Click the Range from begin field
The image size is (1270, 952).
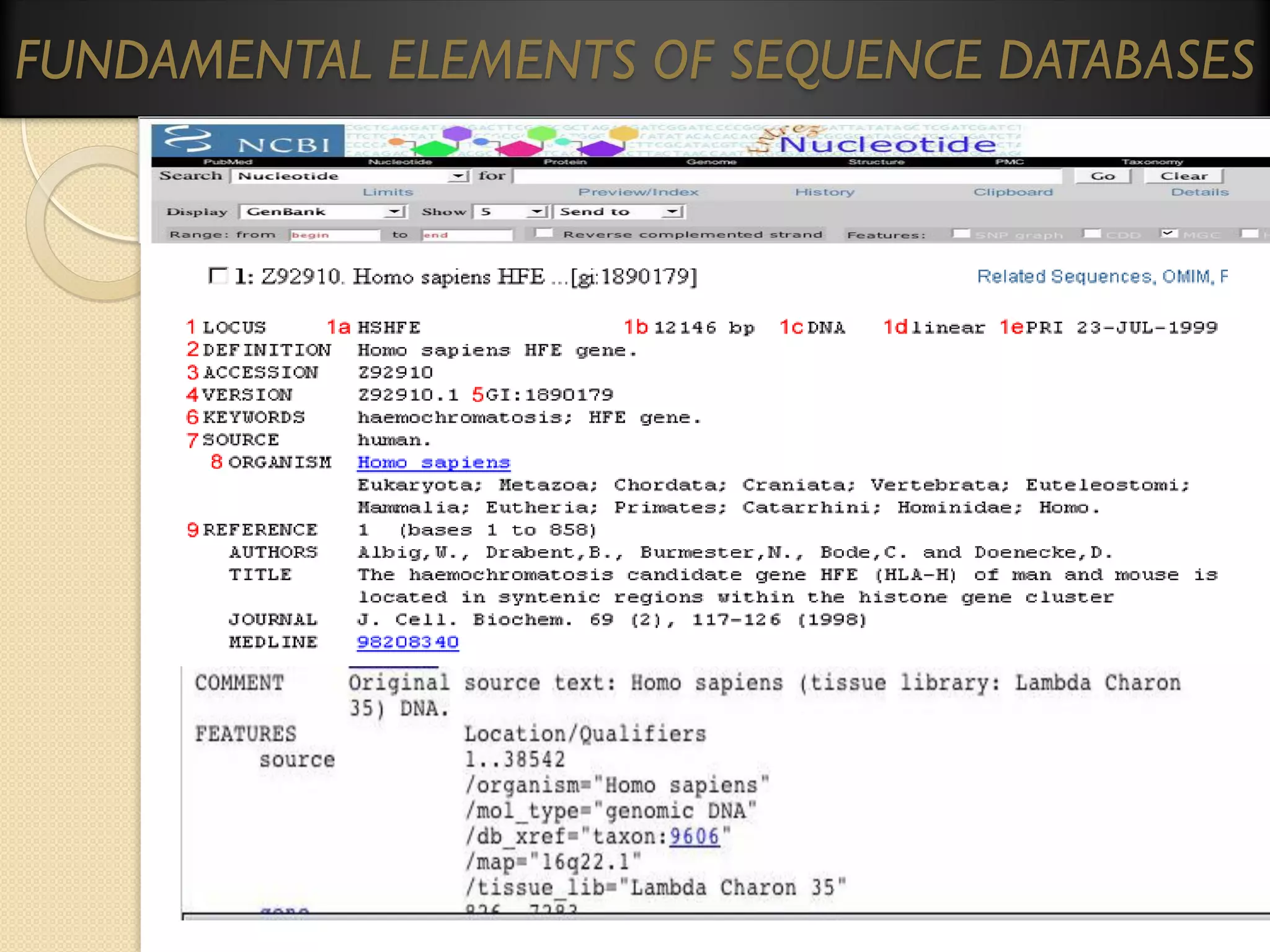[x=335, y=235]
